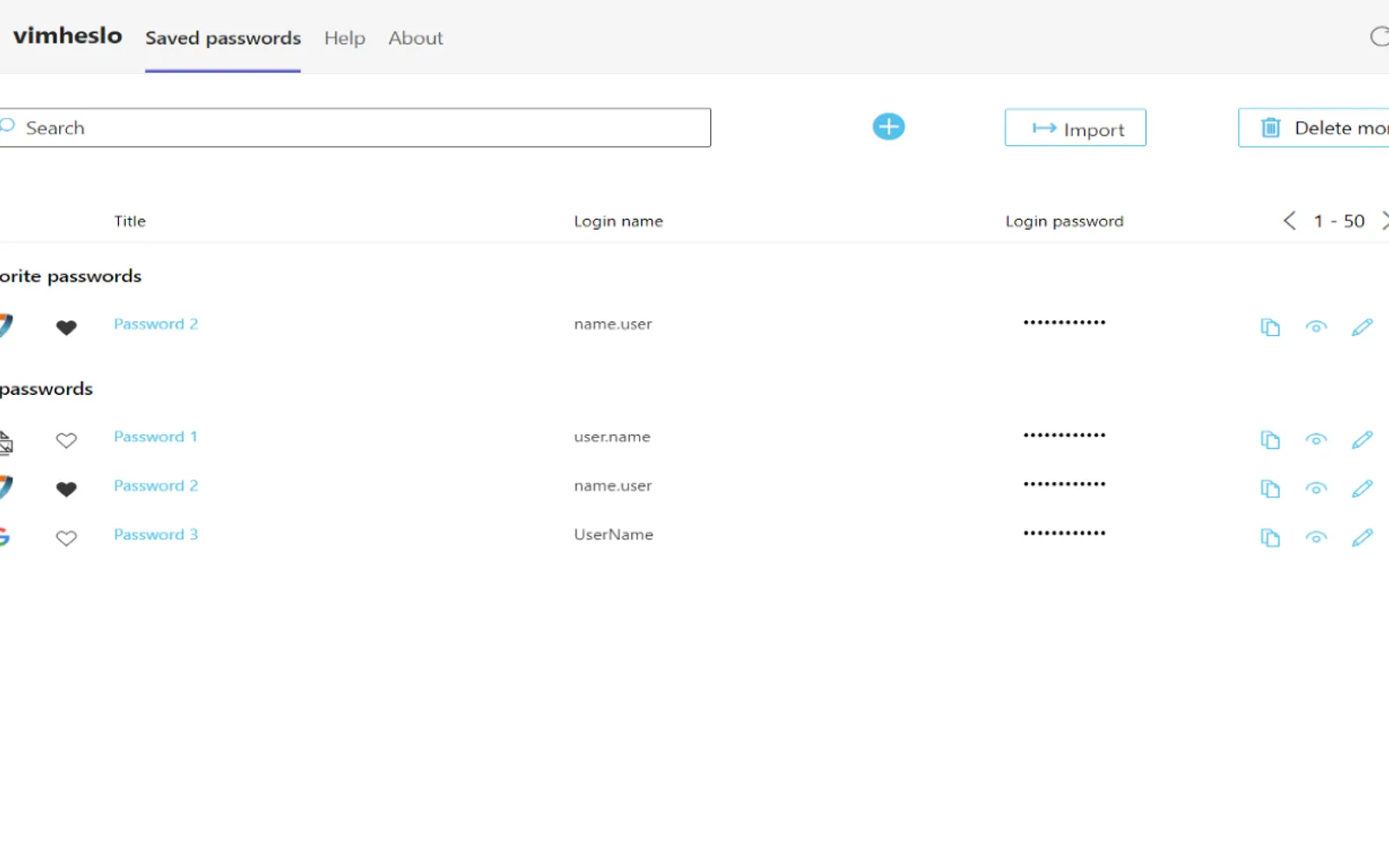Copy password of favorite Password 2 row
The image size is (1389, 868).
(x=1270, y=327)
